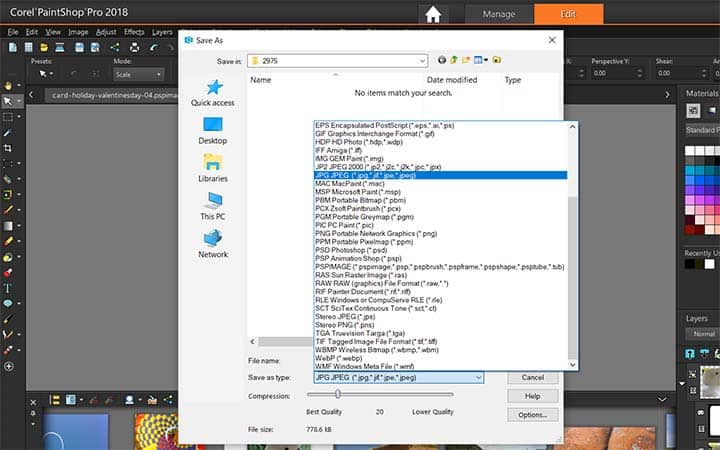The width and height of the screenshot is (720, 450).
Task: Select the card-holiday-valentinesday-04 document tab
Action: [112, 95]
